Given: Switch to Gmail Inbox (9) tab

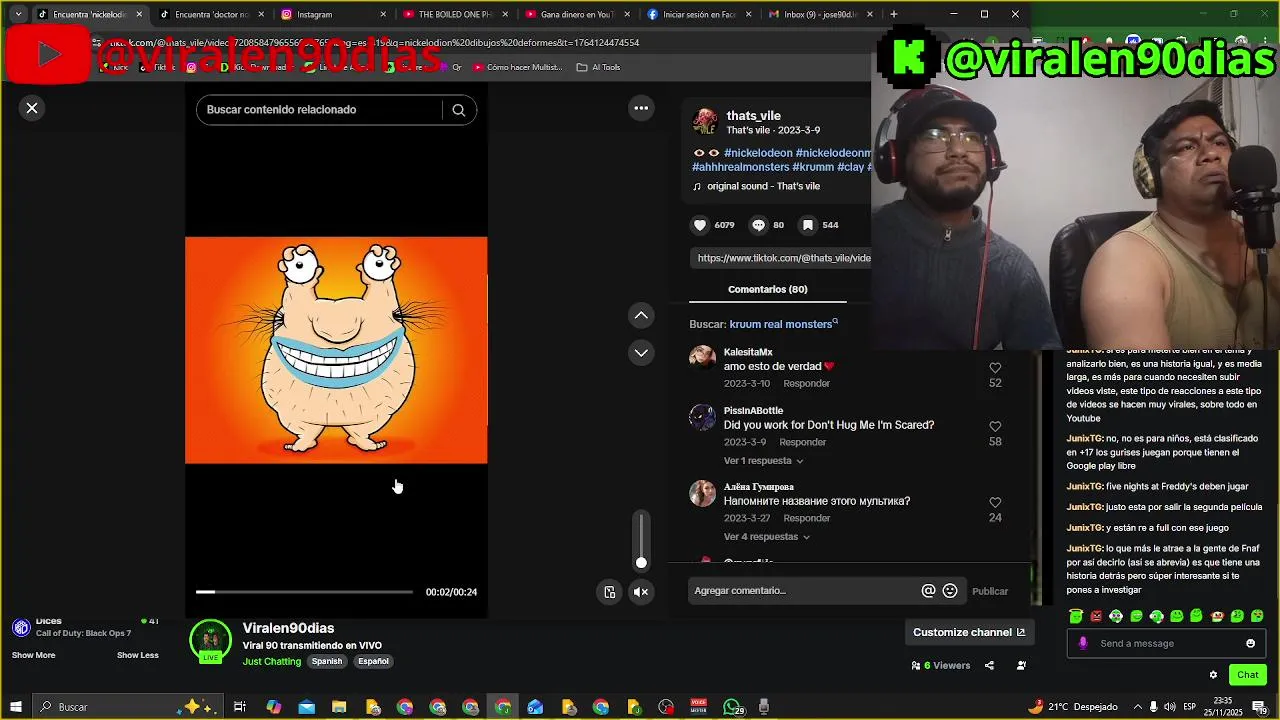Looking at the screenshot, I should click(820, 15).
